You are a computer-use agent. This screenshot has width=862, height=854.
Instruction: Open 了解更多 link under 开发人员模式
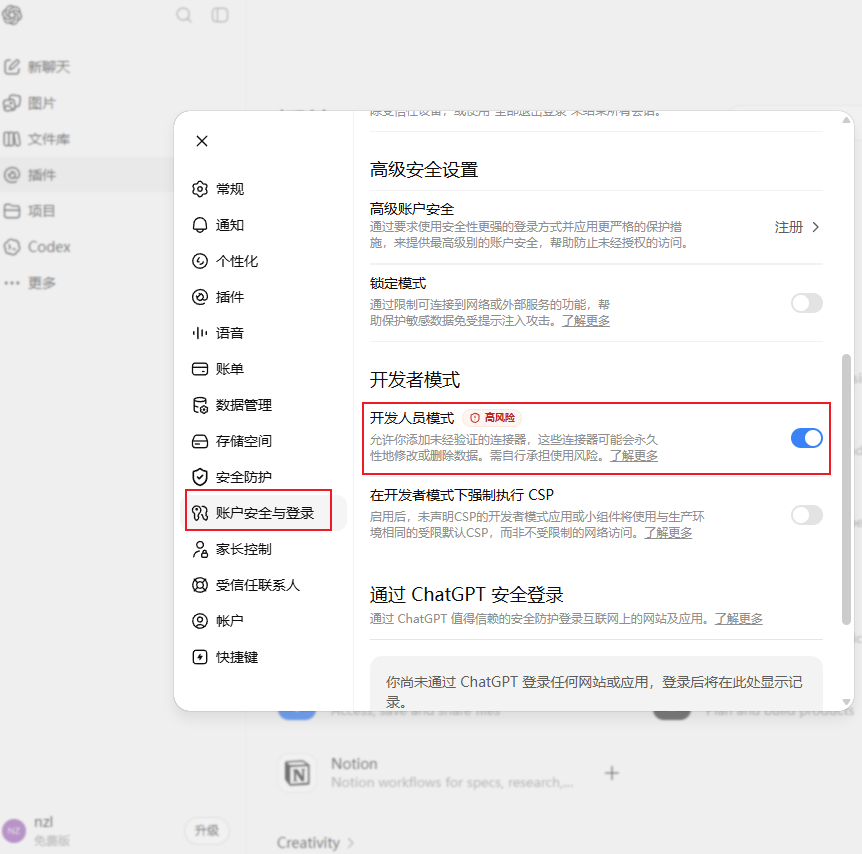tap(634, 455)
